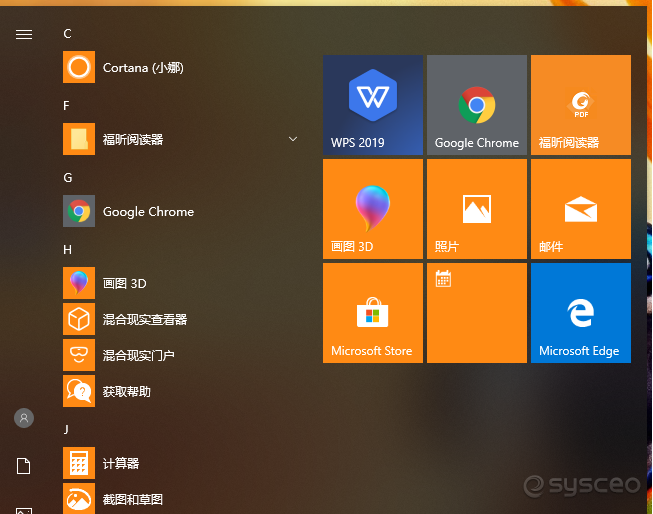This screenshot has height=514, width=653.
Task: Click the '画图 3D' label in app list
Action: [x=125, y=284]
